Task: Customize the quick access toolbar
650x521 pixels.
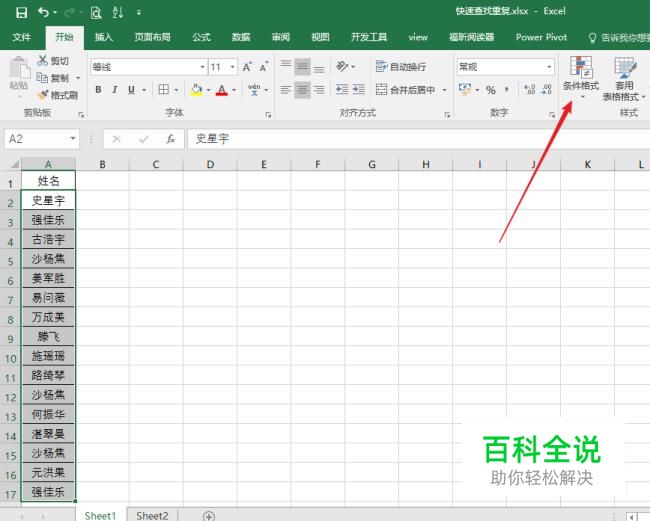Action: [x=139, y=13]
